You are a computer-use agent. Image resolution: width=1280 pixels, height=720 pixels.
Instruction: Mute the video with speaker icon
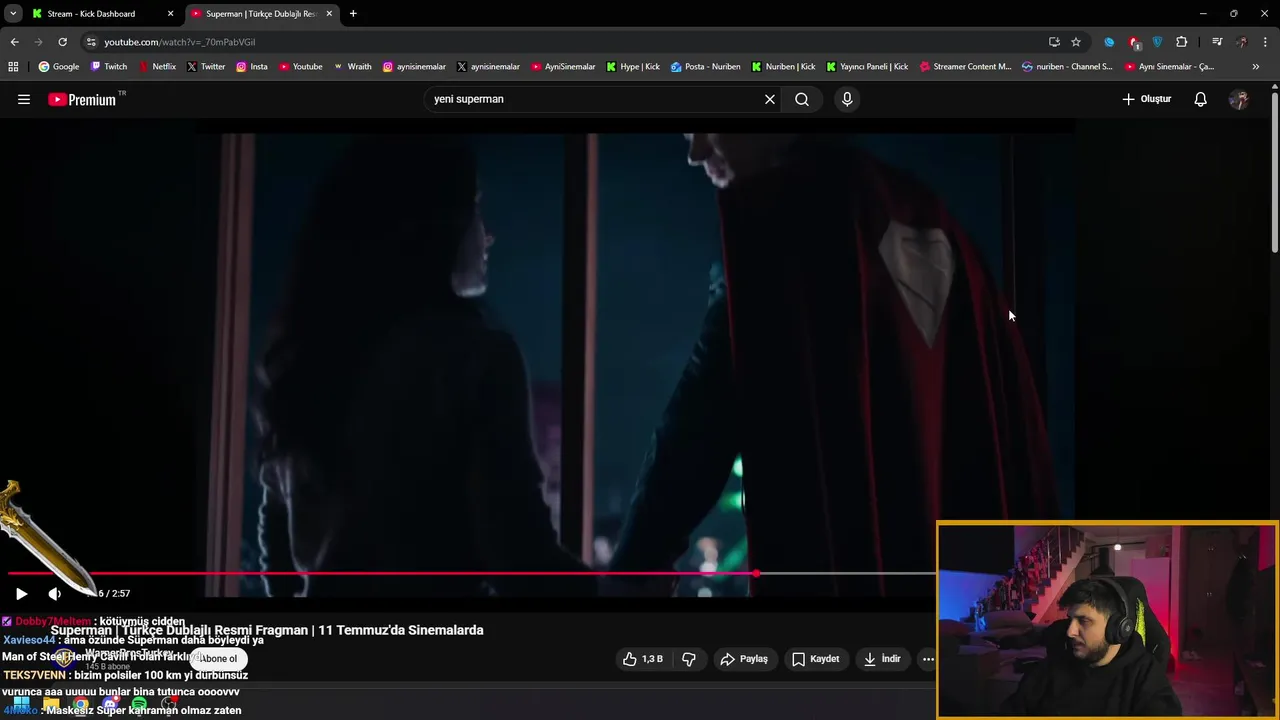[55, 593]
